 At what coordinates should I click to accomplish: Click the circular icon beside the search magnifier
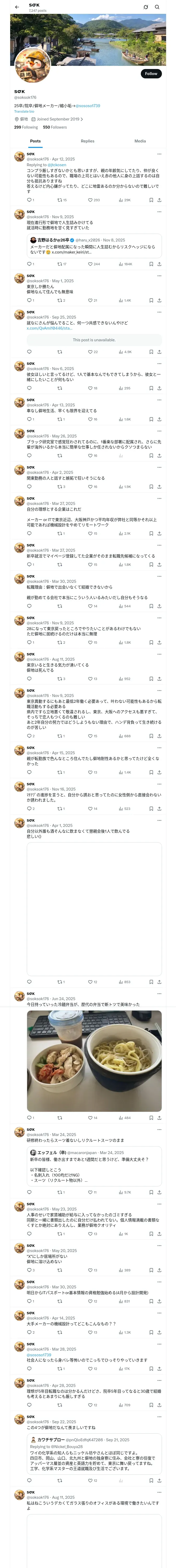146,7
